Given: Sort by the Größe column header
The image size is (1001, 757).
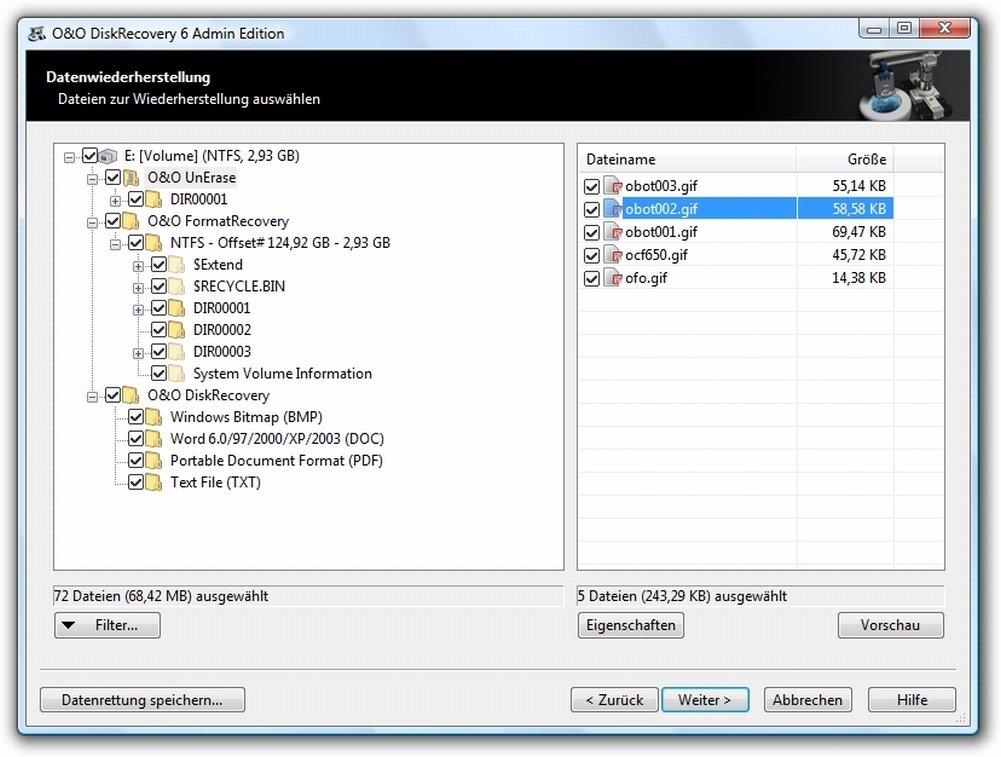Looking at the screenshot, I should 845,159.
